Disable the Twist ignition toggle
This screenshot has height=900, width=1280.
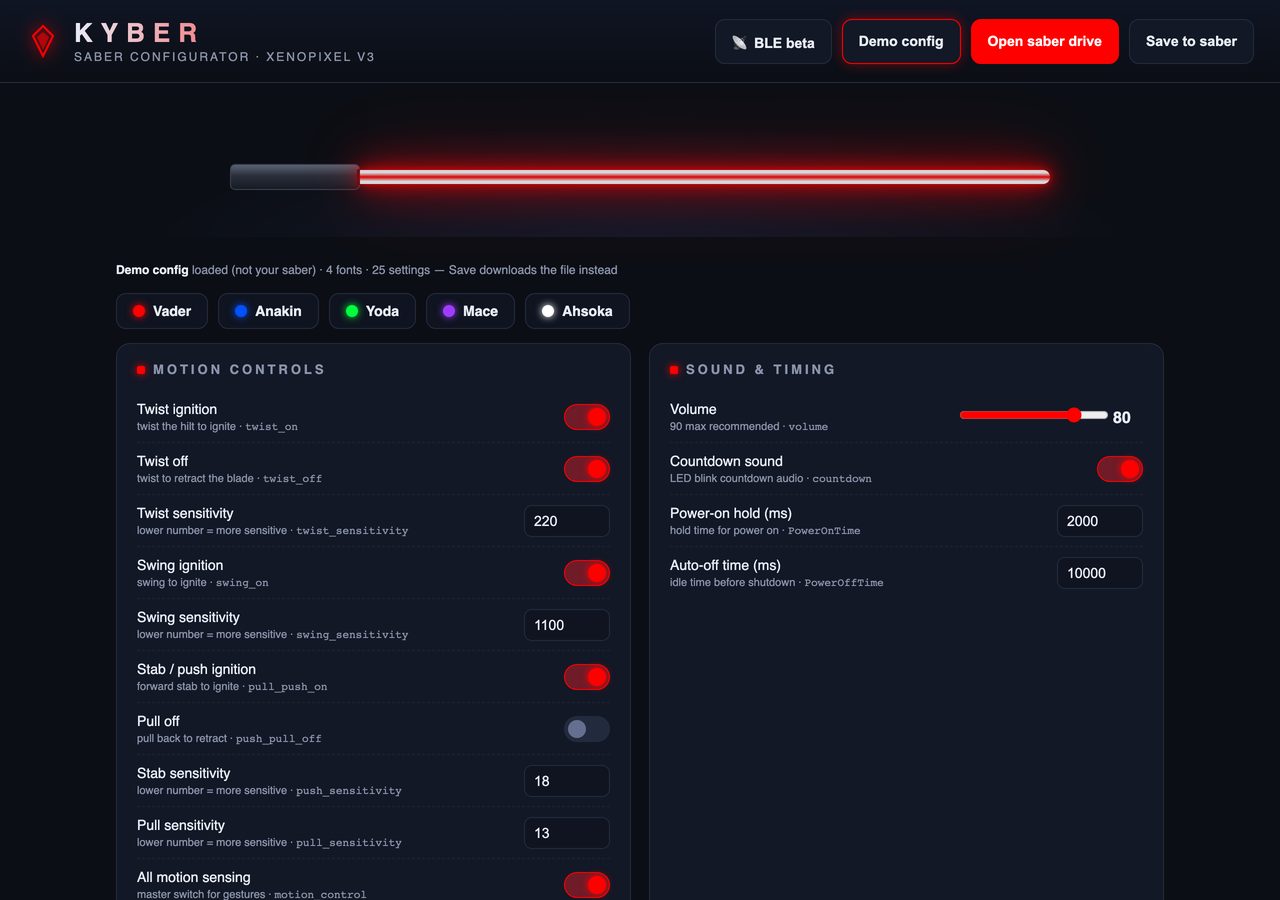(587, 417)
